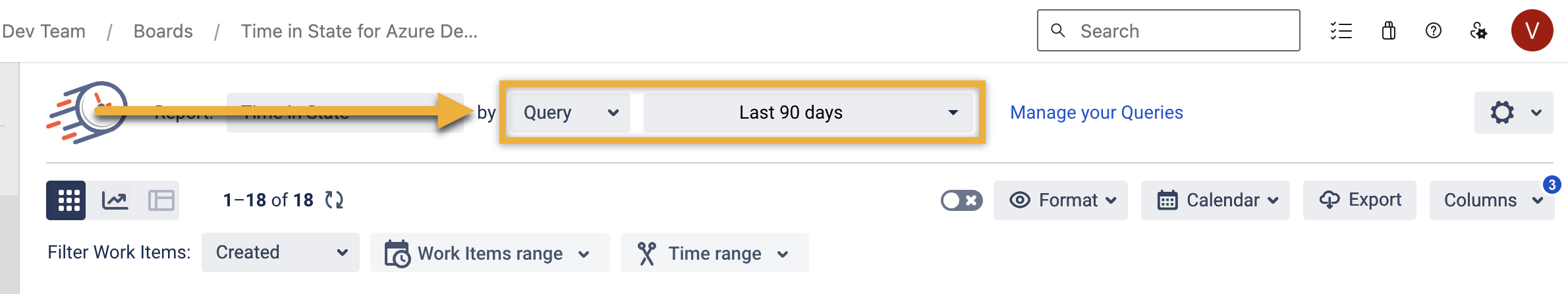The height and width of the screenshot is (294, 1568).
Task: Open the Columns menu
Action: pos(1492,200)
